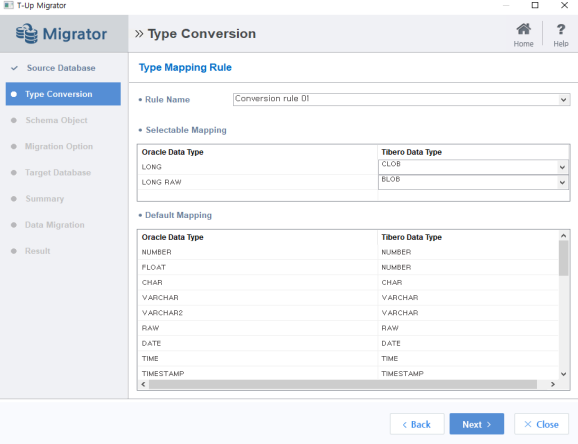The image size is (578, 444).
Task: Click the horizontal scrollbar of Default Mapping
Action: click(x=343, y=384)
